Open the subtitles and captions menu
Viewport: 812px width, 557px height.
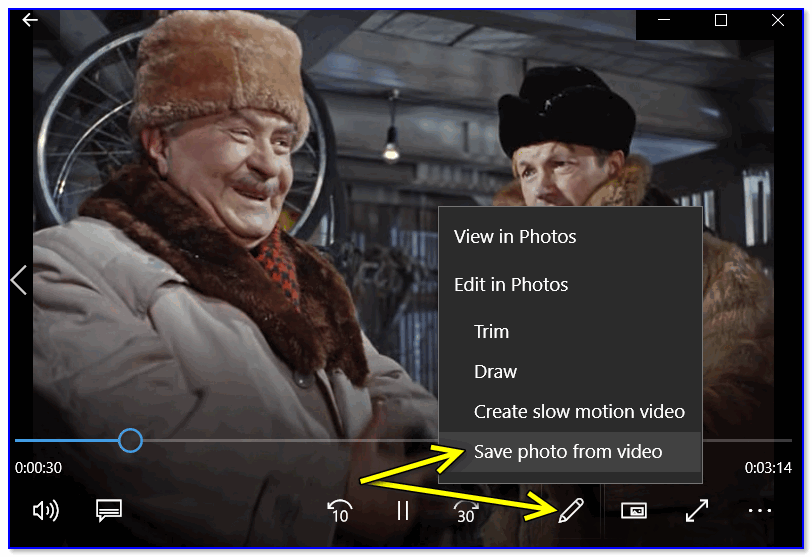[x=109, y=511]
